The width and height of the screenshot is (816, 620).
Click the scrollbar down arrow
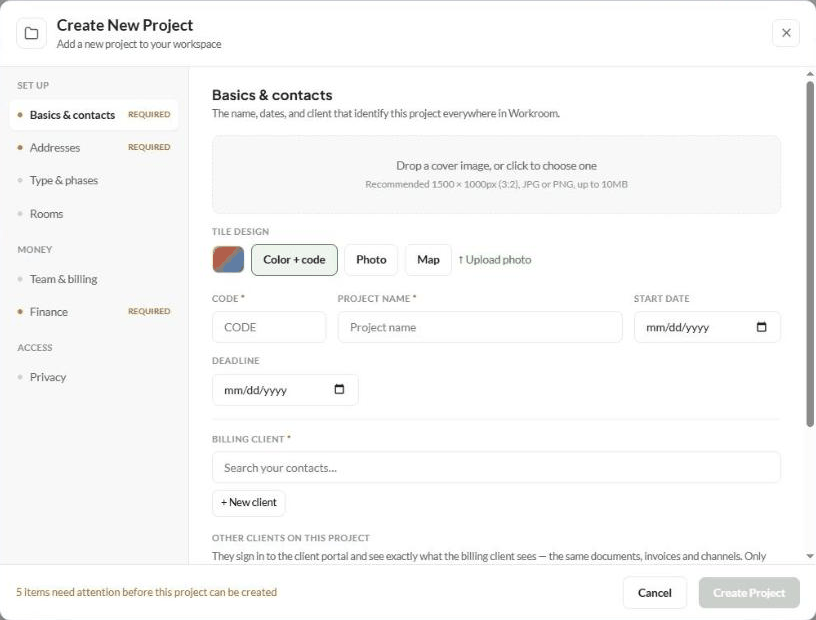click(810, 556)
